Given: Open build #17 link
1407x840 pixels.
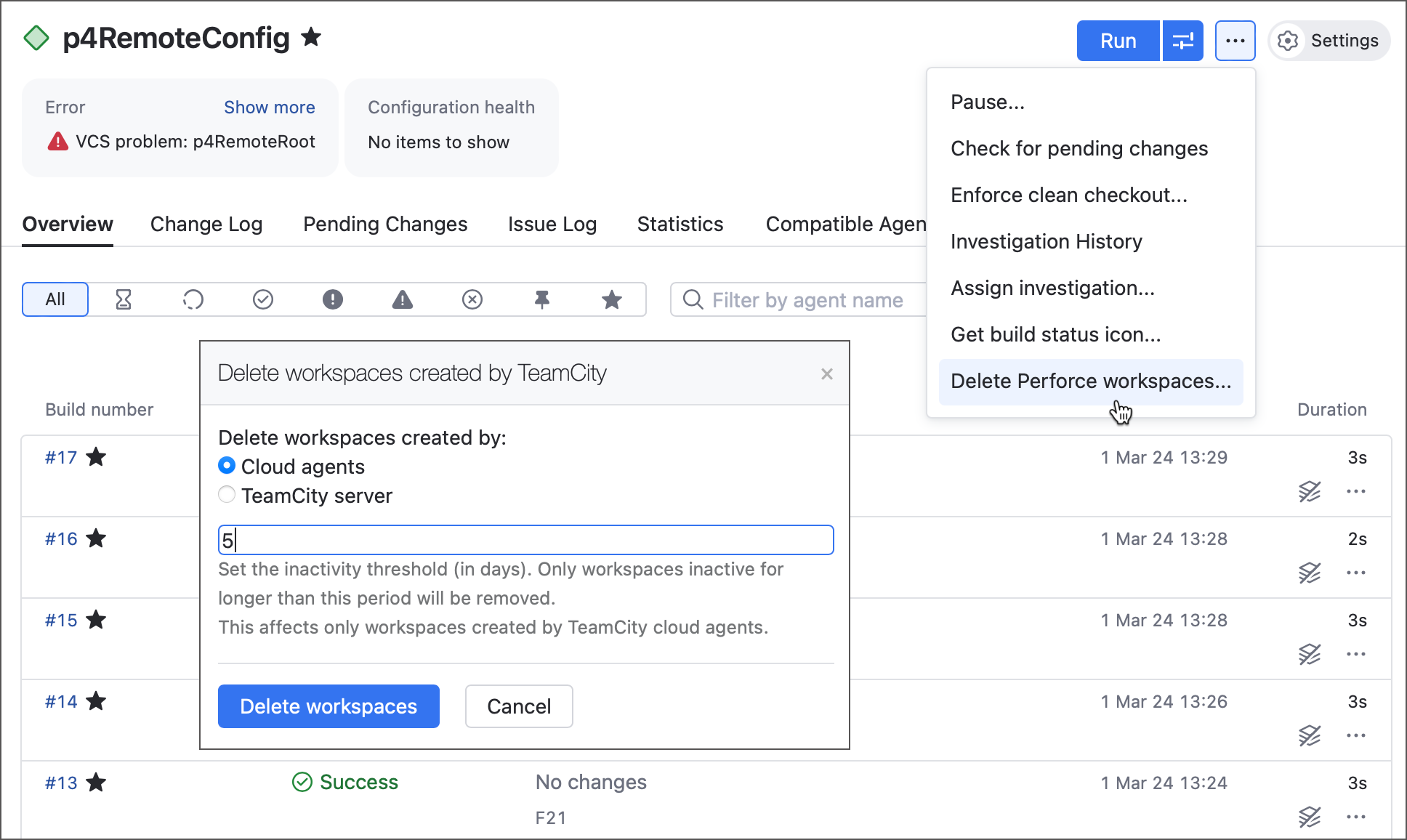Looking at the screenshot, I should point(61,457).
